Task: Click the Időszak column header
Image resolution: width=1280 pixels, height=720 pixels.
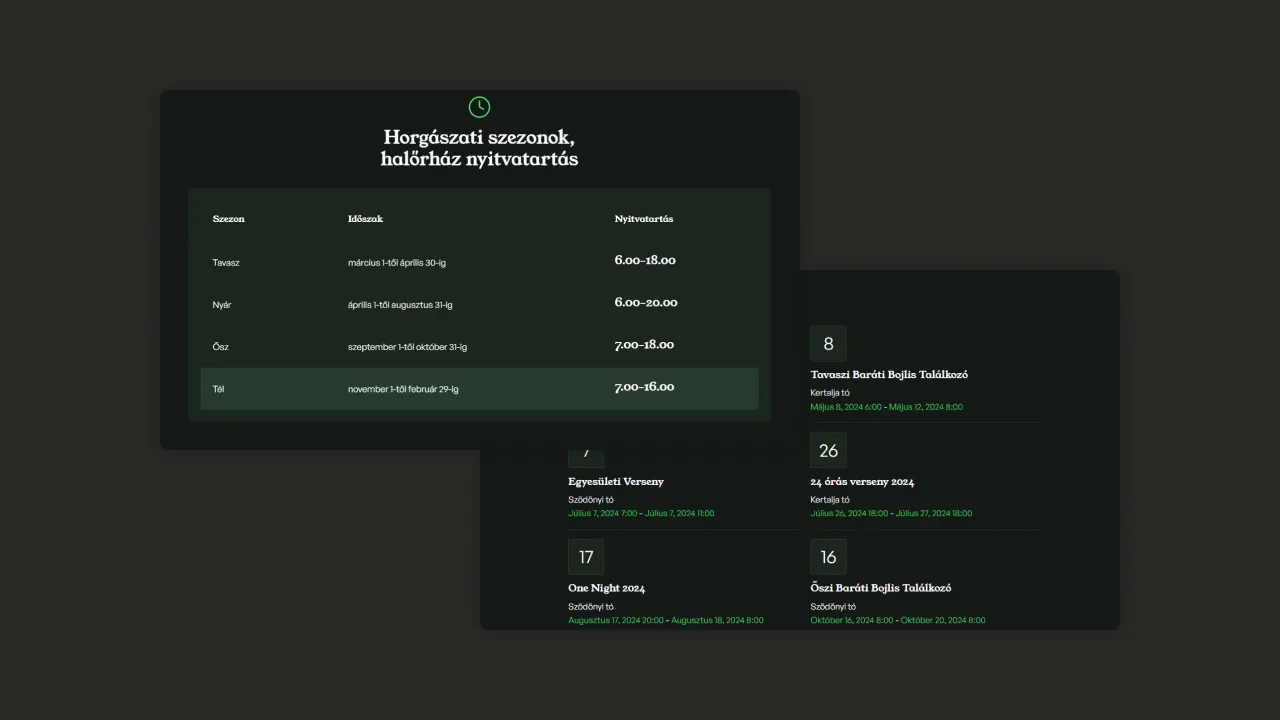Action: (x=365, y=219)
